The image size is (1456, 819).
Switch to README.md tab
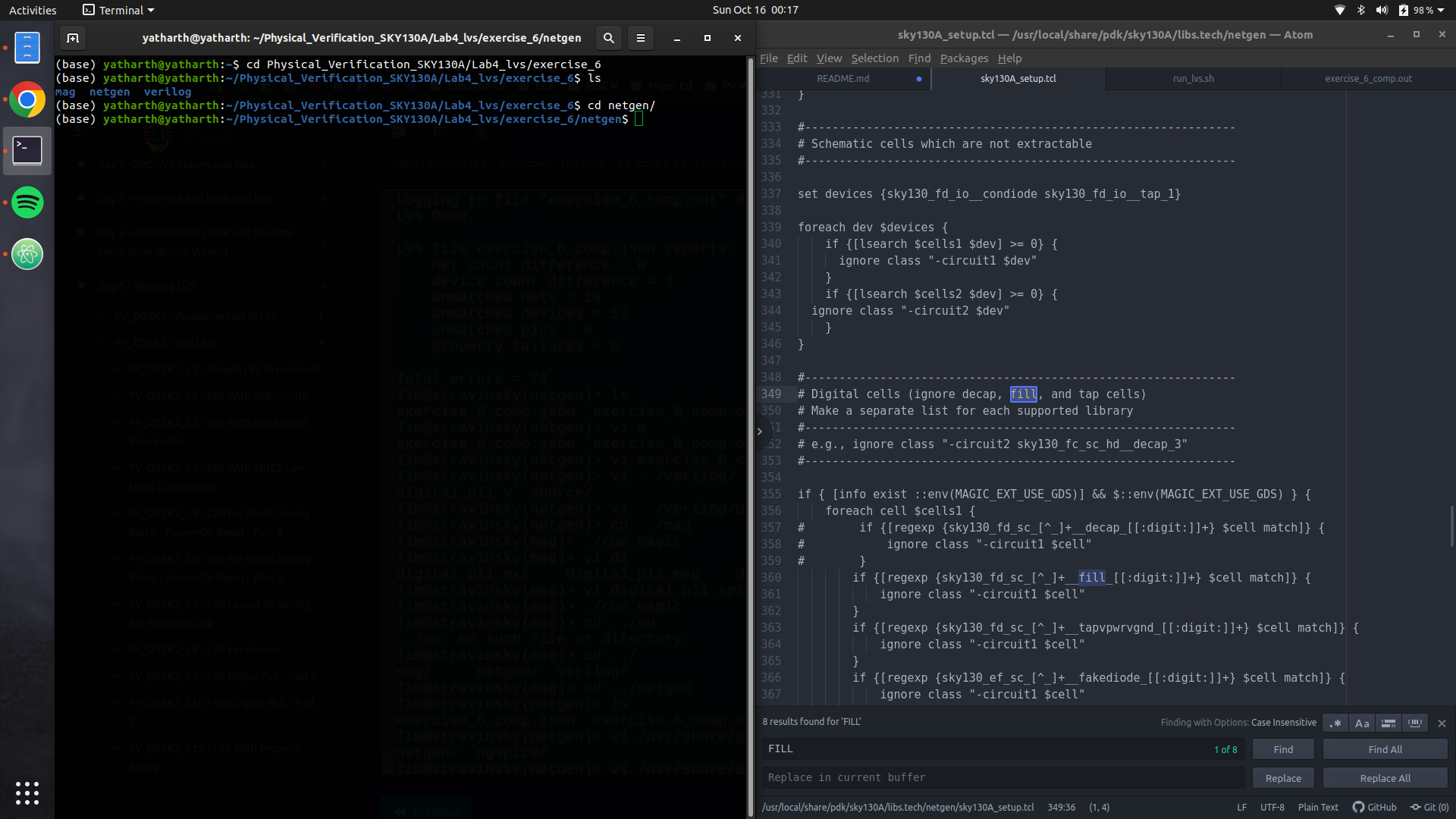click(x=843, y=79)
